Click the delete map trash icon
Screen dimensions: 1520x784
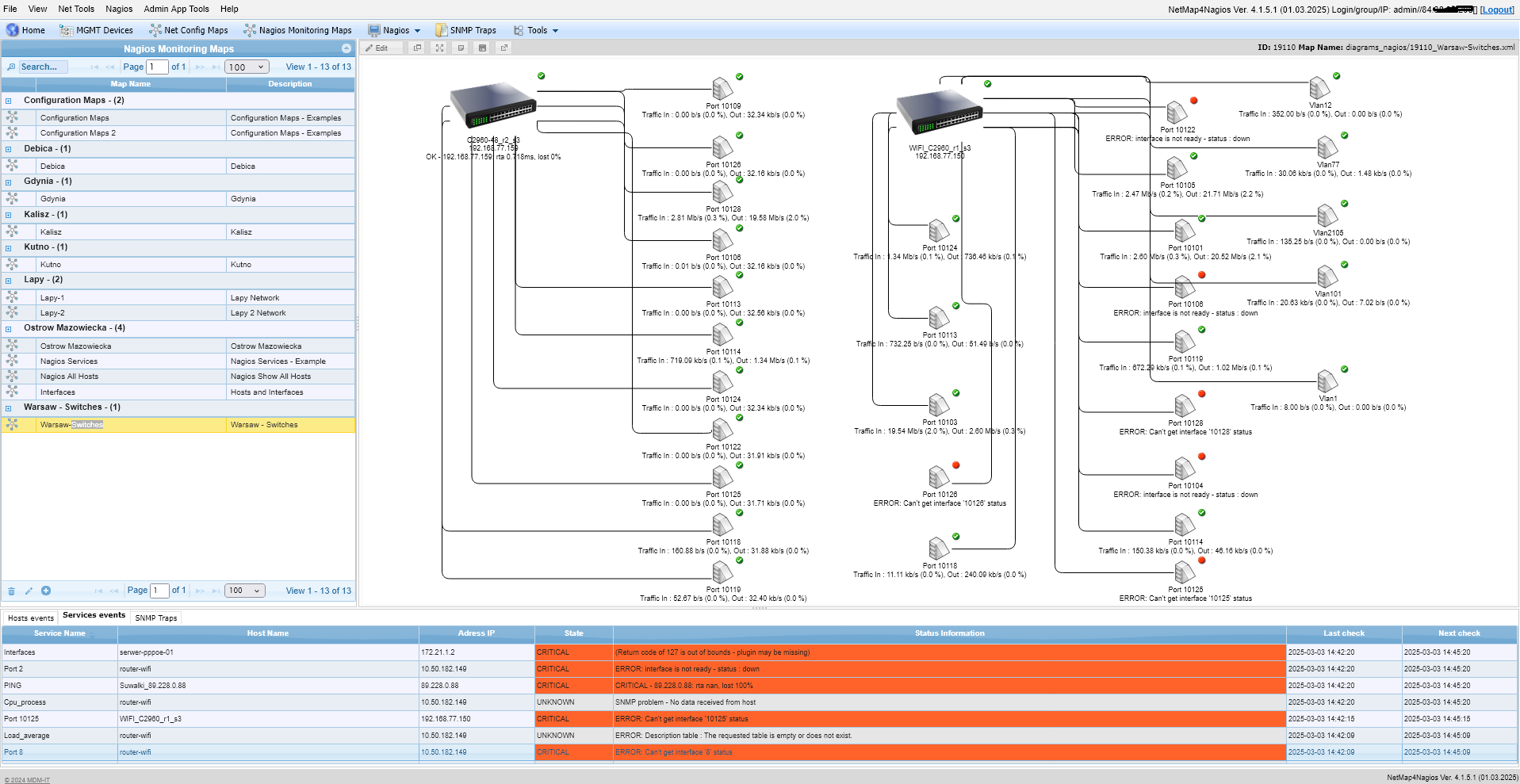point(11,591)
